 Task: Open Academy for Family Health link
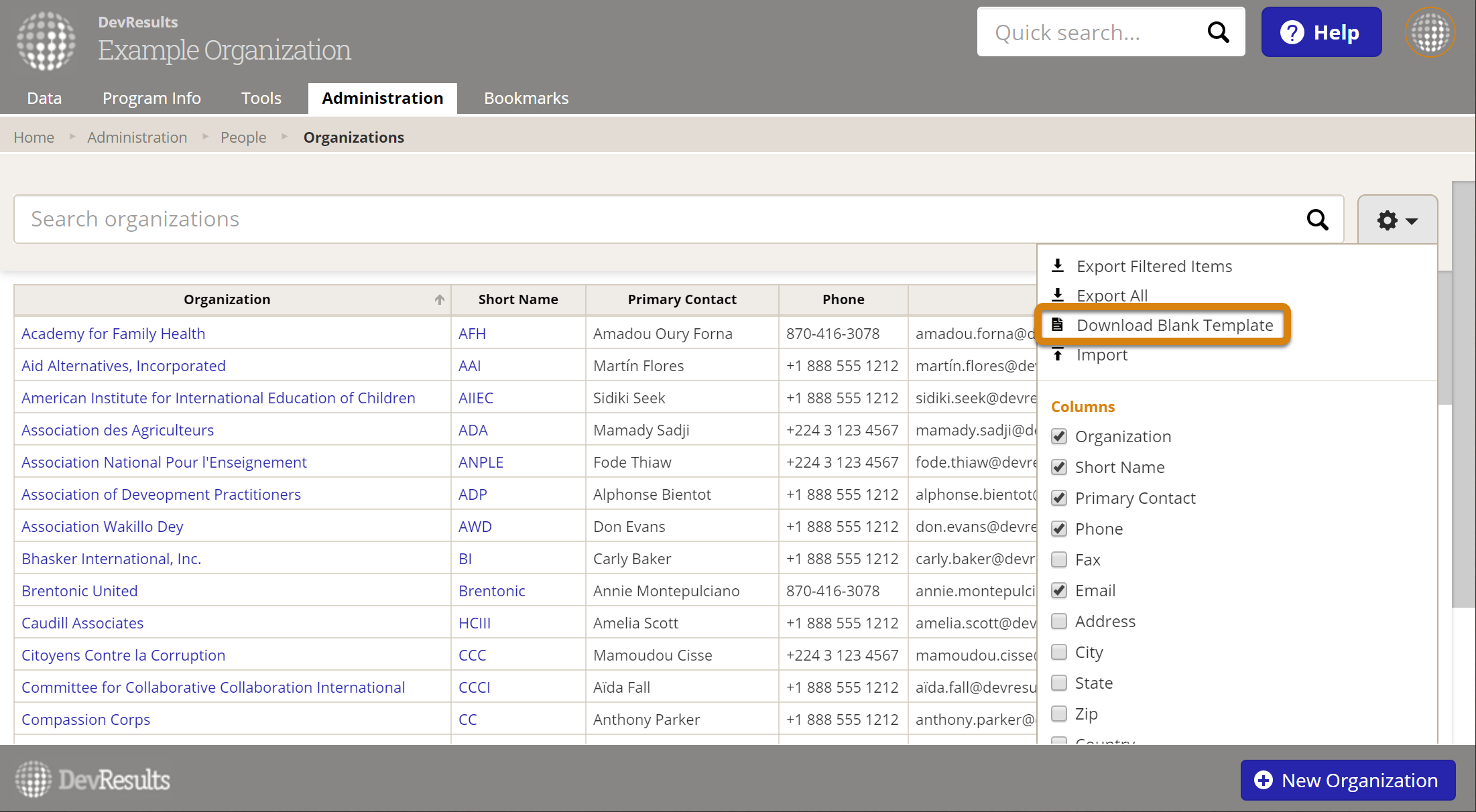[113, 334]
